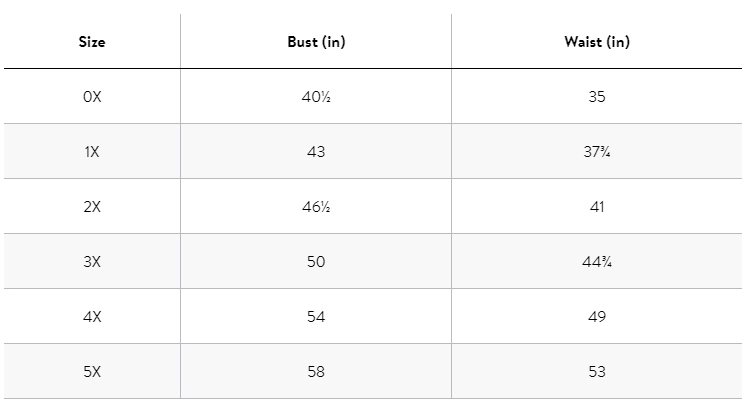Click the bust value 58
The image size is (749, 415).
pos(316,372)
